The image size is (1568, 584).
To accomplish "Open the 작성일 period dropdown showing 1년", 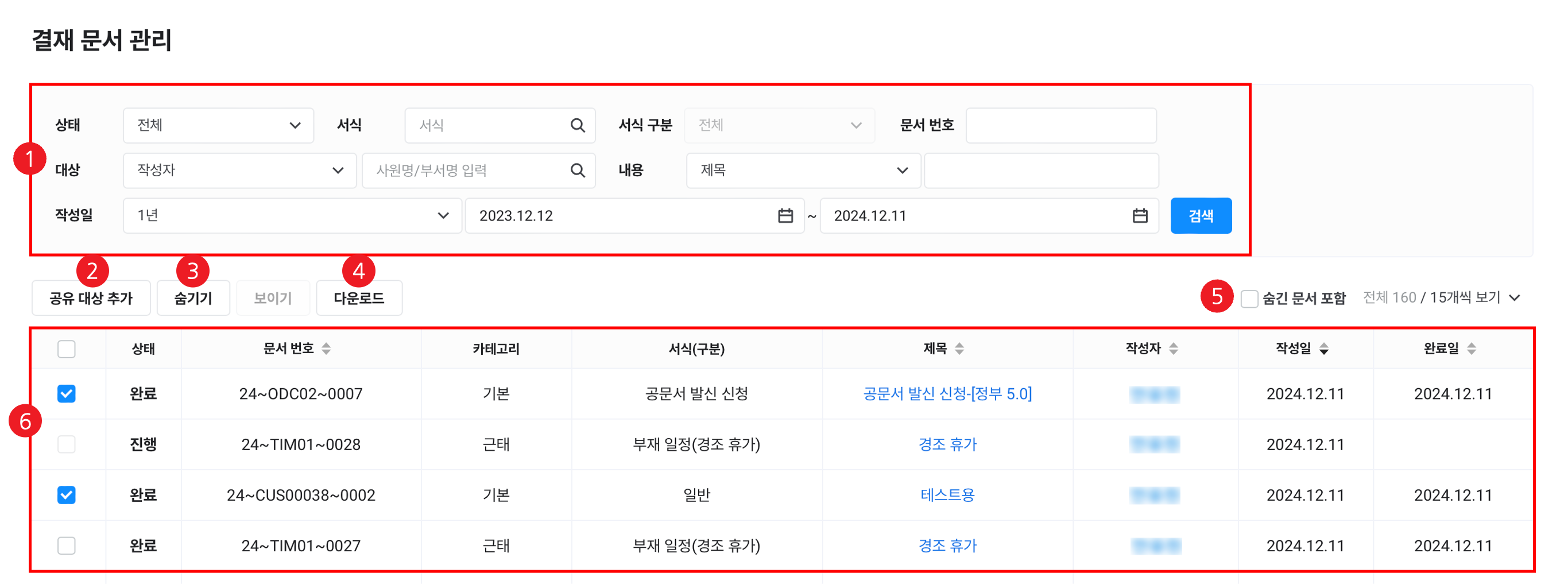I will click(x=292, y=215).
